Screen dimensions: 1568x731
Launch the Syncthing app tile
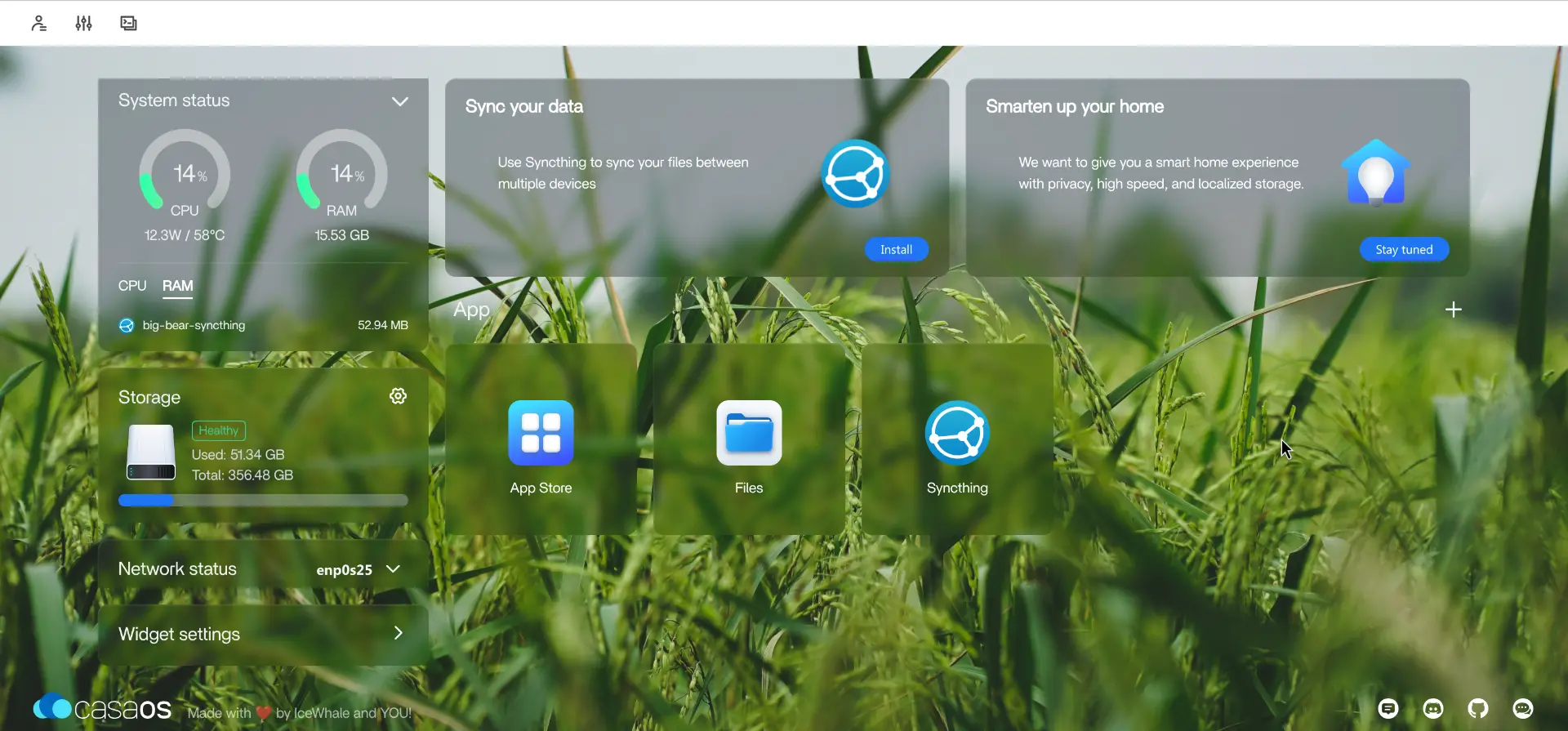click(x=957, y=439)
